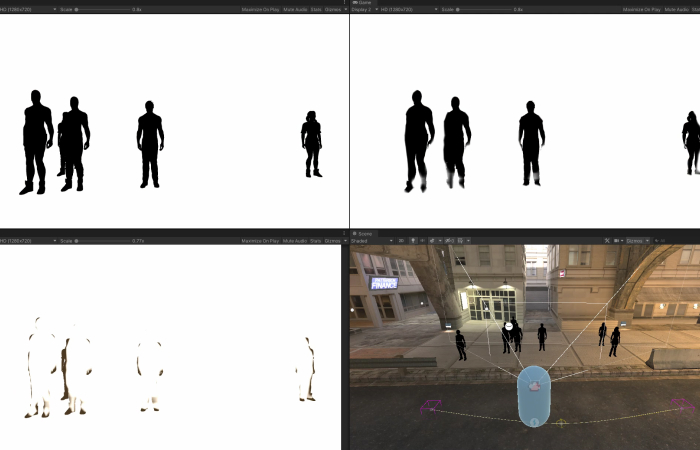
Task: Select the white light gizmo above the silhouettes
Action: tap(508, 326)
